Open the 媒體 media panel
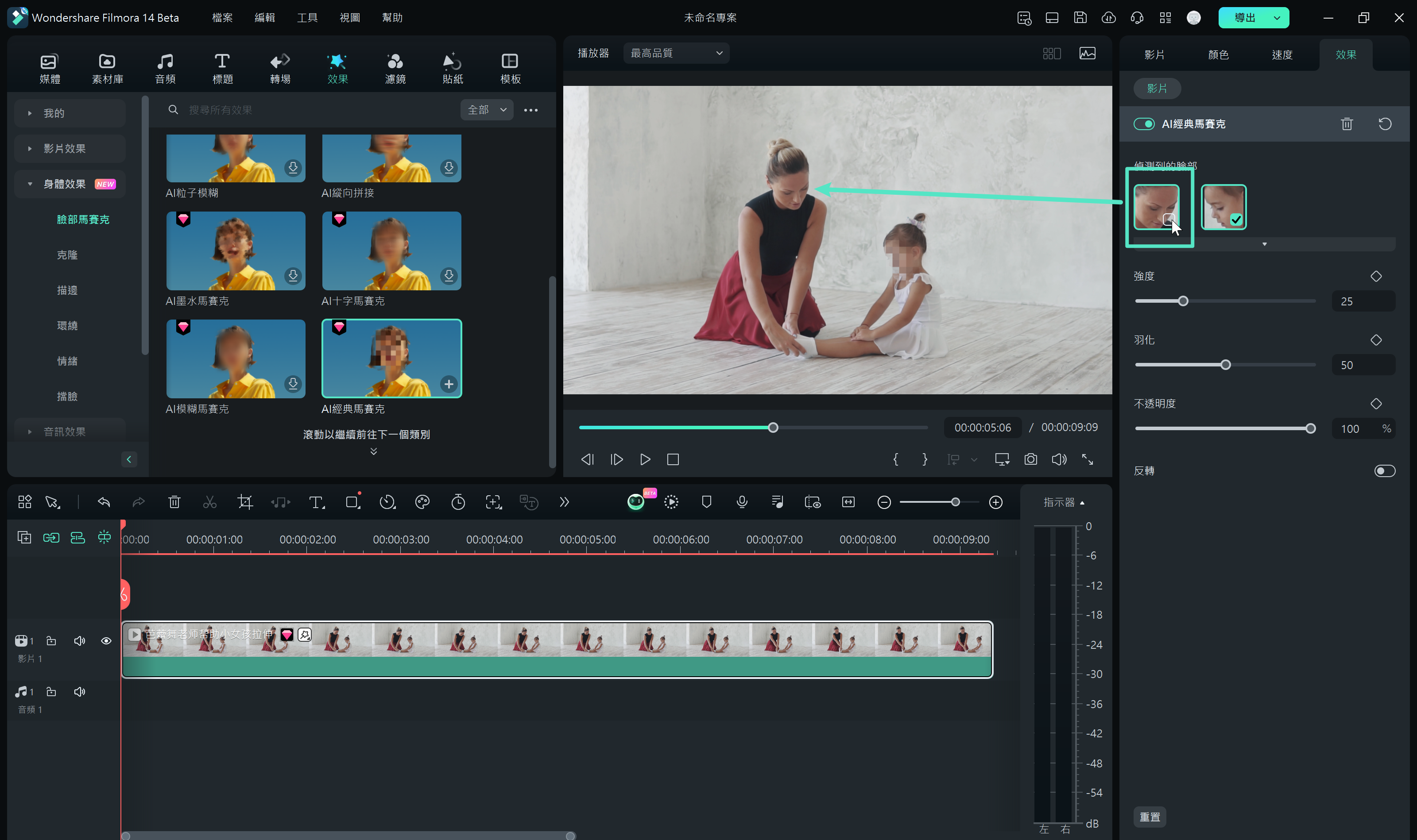This screenshot has height=840, width=1417. pos(49,68)
